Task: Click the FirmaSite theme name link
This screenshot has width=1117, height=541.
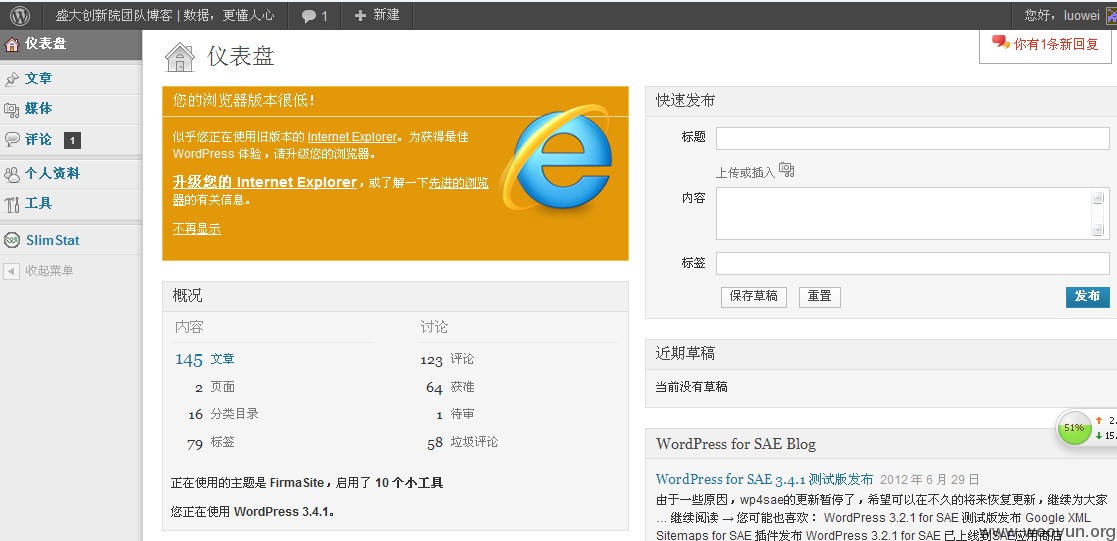Action: click(x=297, y=483)
